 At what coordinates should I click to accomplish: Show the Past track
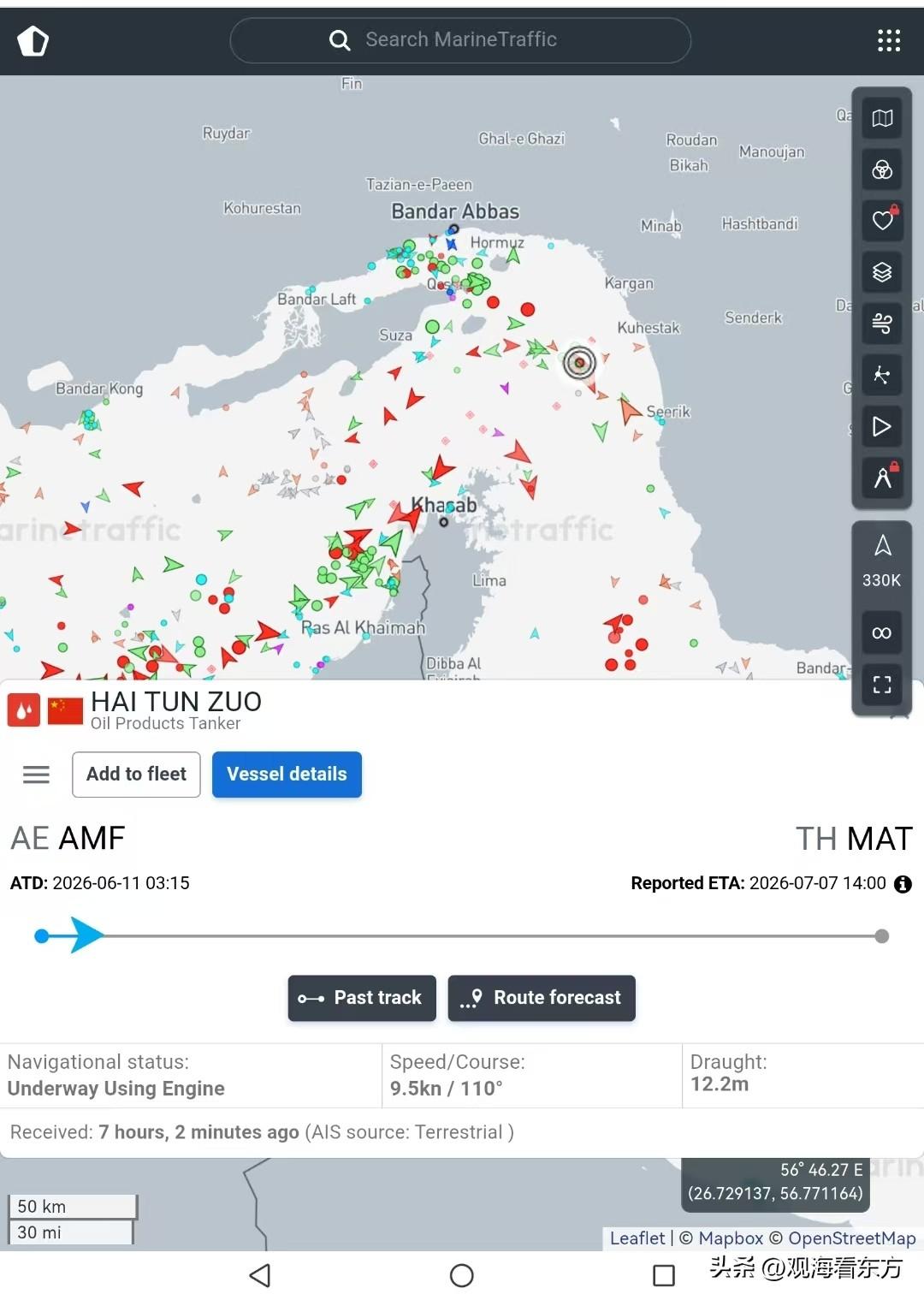coord(362,998)
